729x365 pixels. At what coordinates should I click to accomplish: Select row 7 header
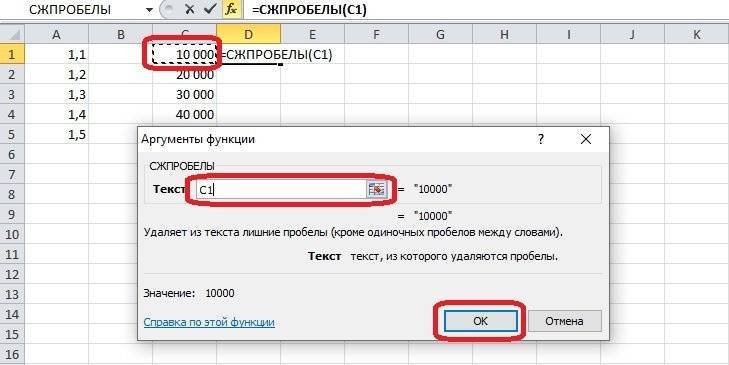click(x=12, y=175)
